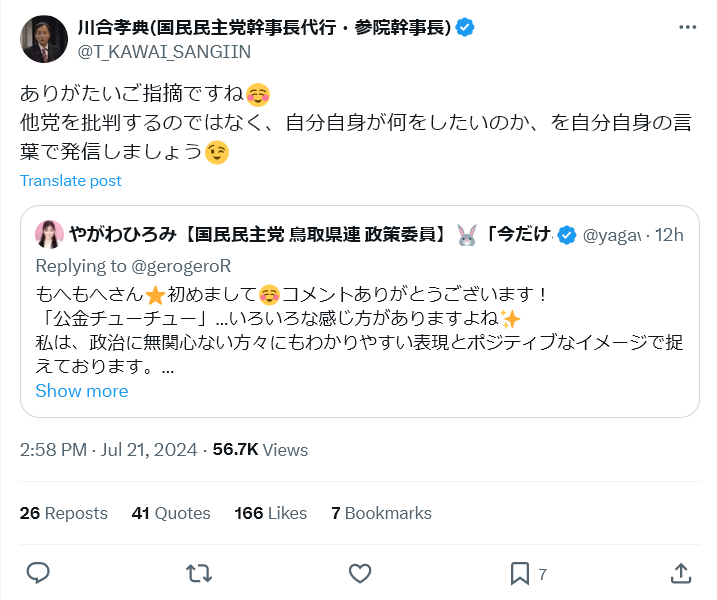Open 川合孝典's profile avatar
Screen dimensions: 717x600
click(44, 39)
